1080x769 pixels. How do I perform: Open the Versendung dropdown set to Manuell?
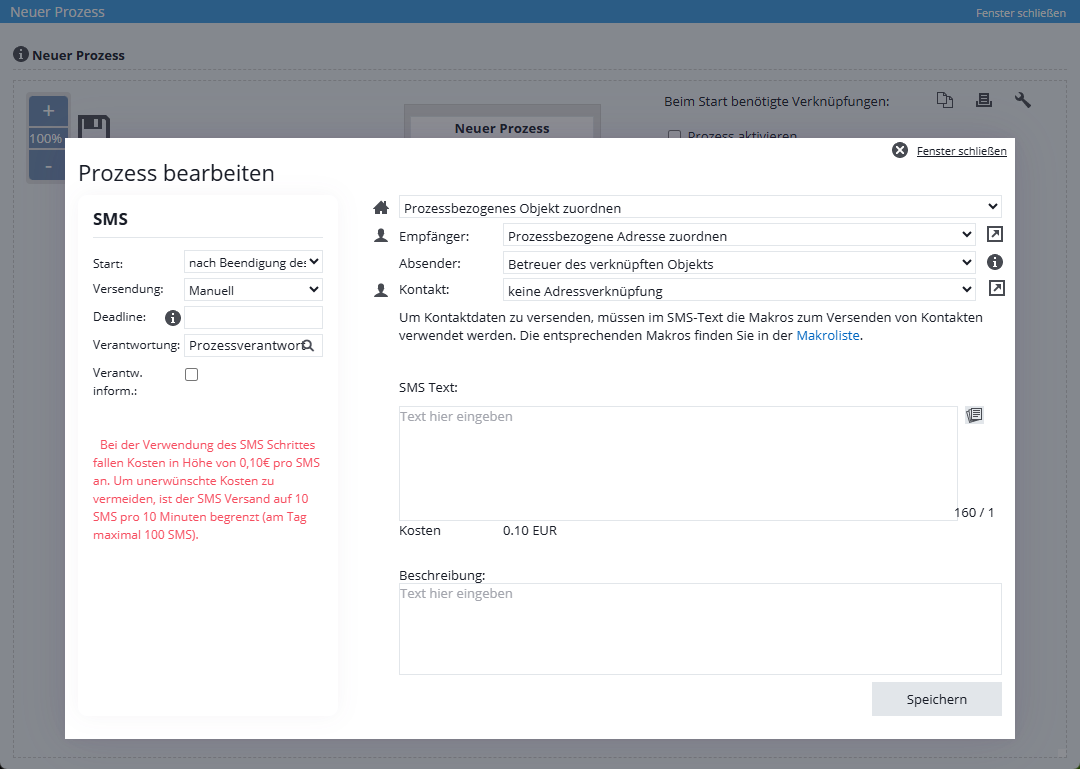(253, 290)
